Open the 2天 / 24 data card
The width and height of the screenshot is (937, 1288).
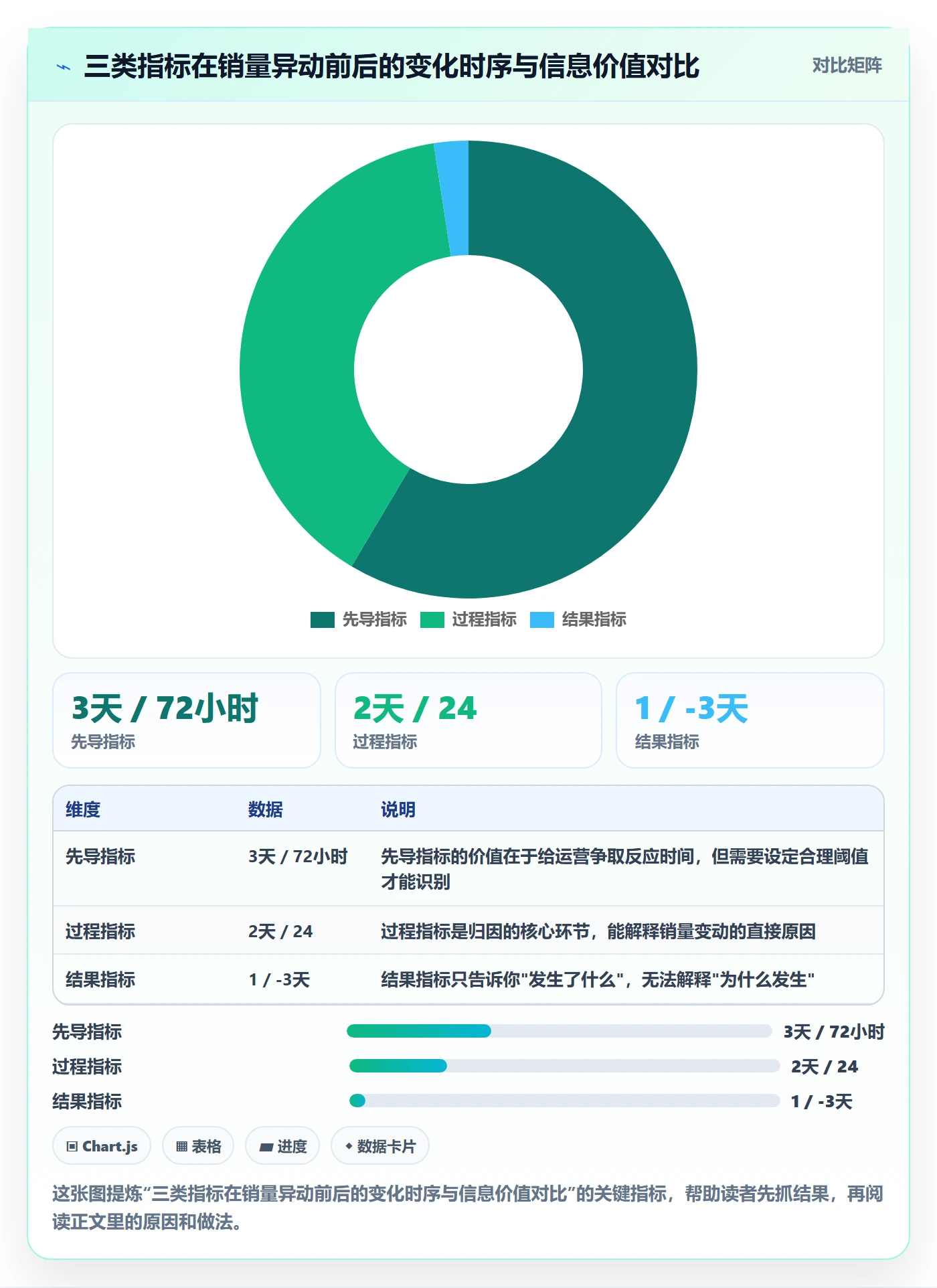pos(468,720)
